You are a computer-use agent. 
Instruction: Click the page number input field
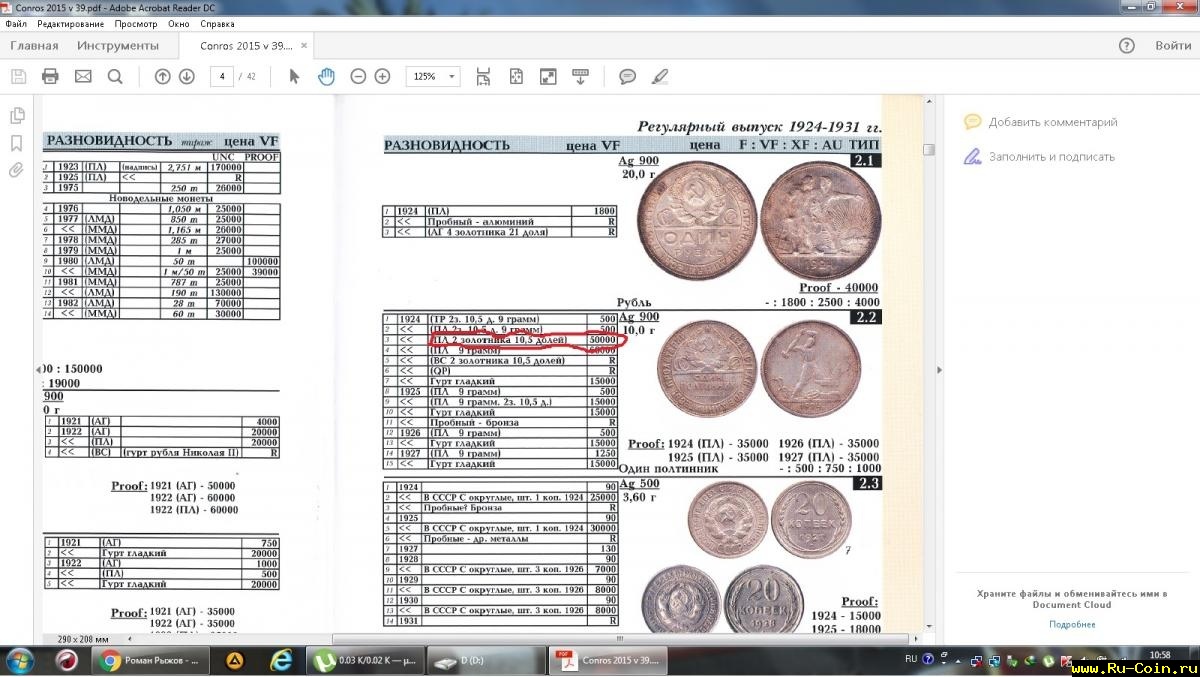point(221,77)
